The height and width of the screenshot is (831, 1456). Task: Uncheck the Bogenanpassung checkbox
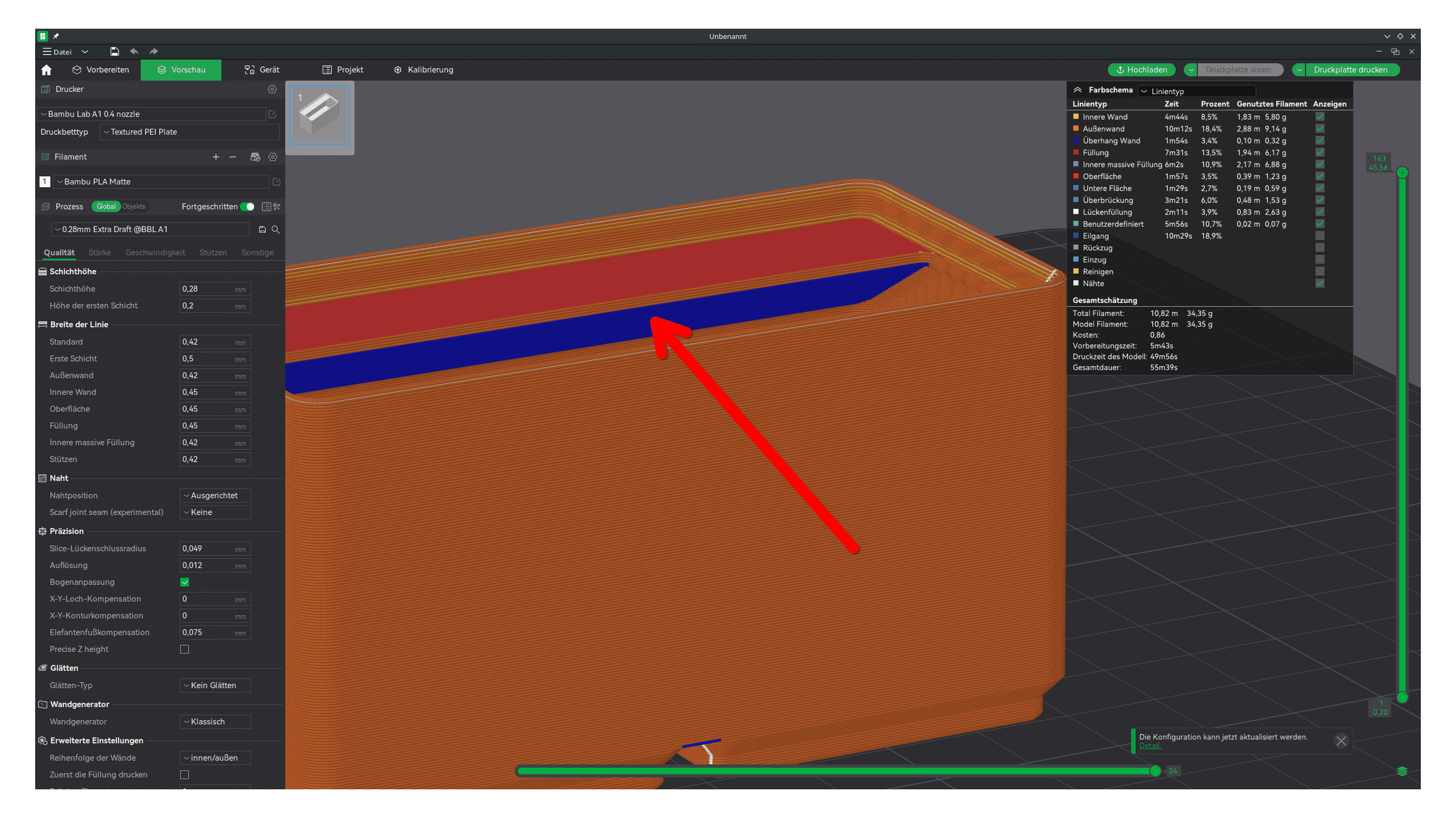185,582
